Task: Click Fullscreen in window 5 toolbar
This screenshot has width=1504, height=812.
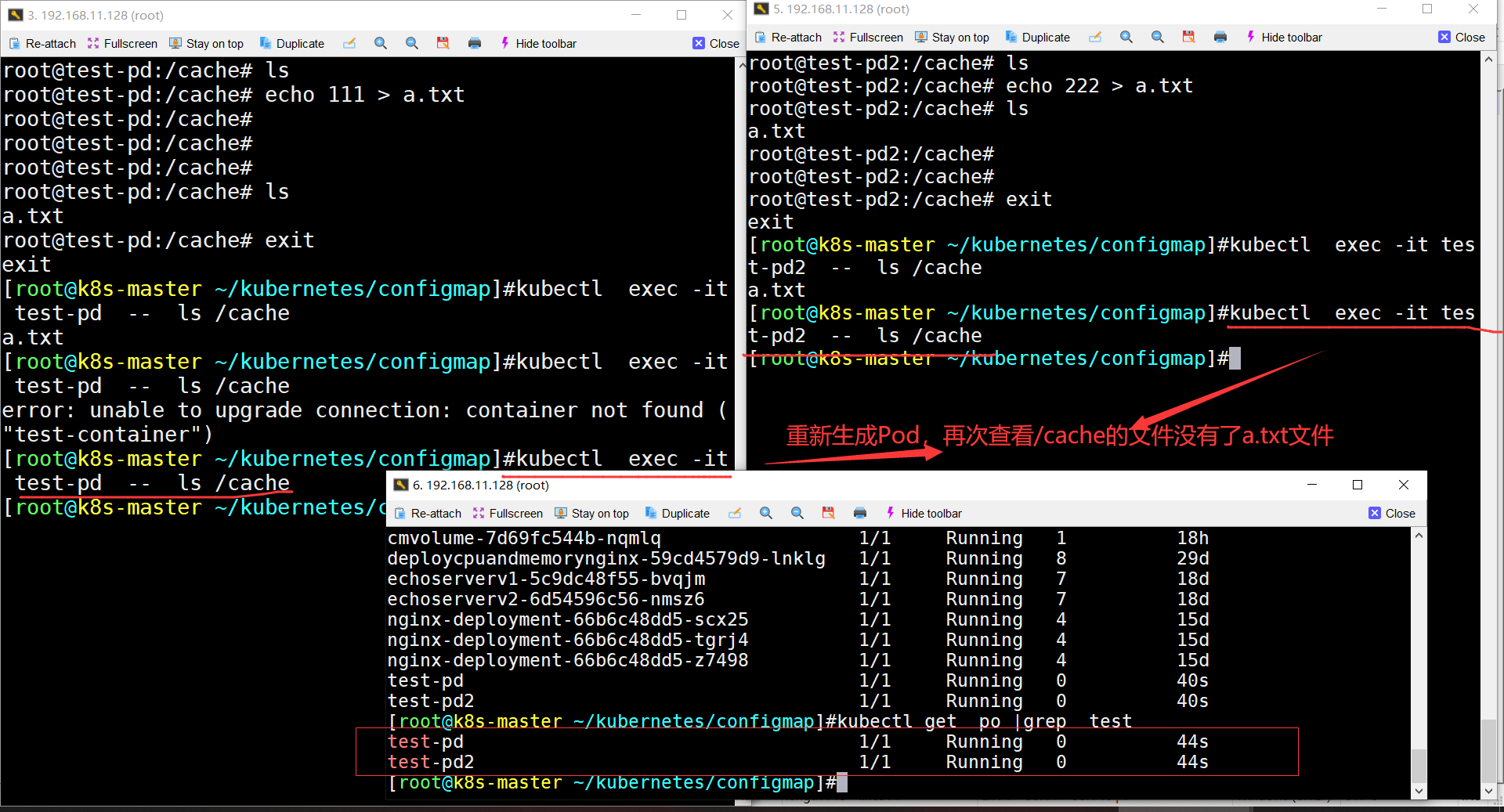Action: (868, 38)
